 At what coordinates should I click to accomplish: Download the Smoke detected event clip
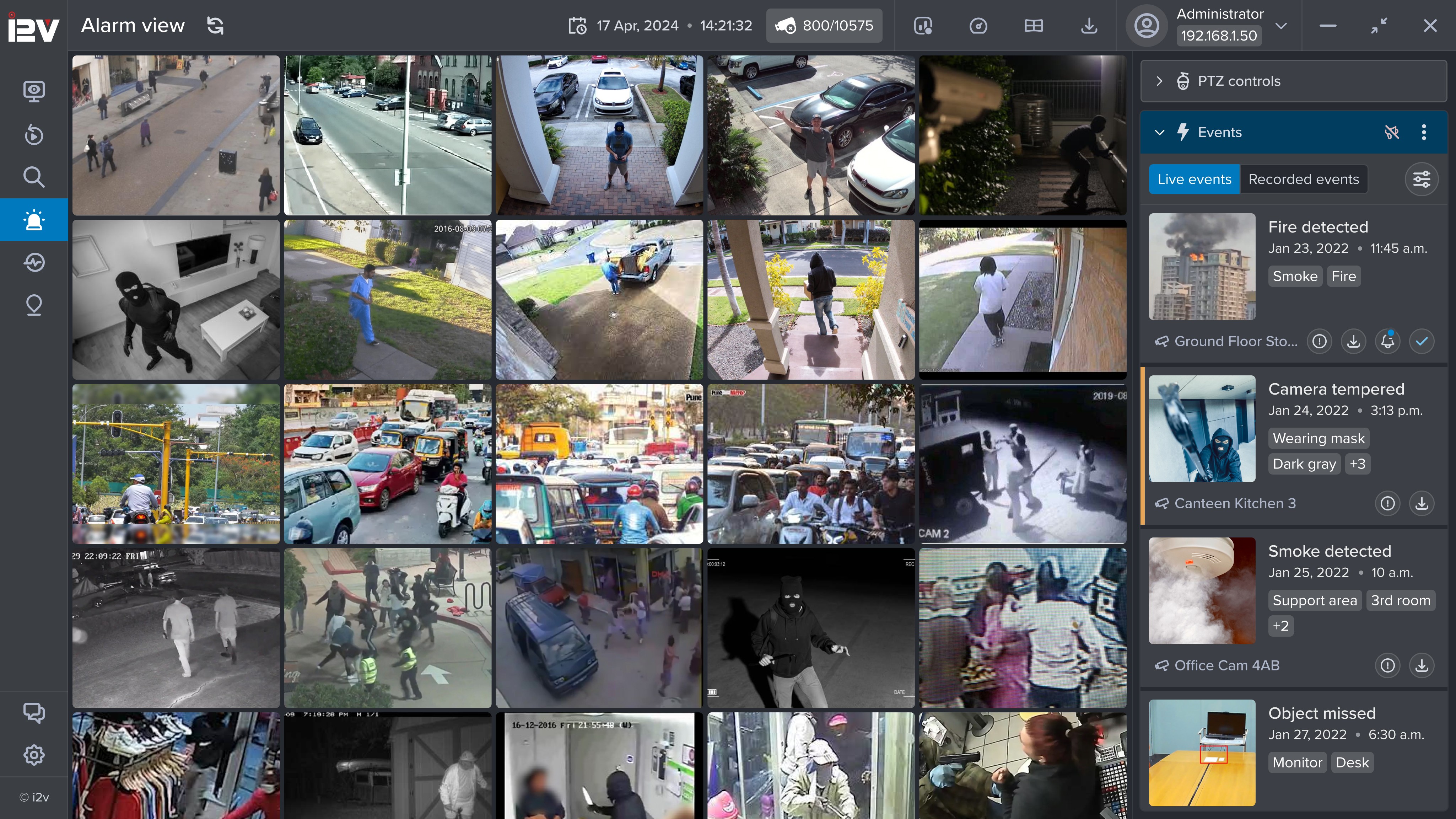point(1422,665)
